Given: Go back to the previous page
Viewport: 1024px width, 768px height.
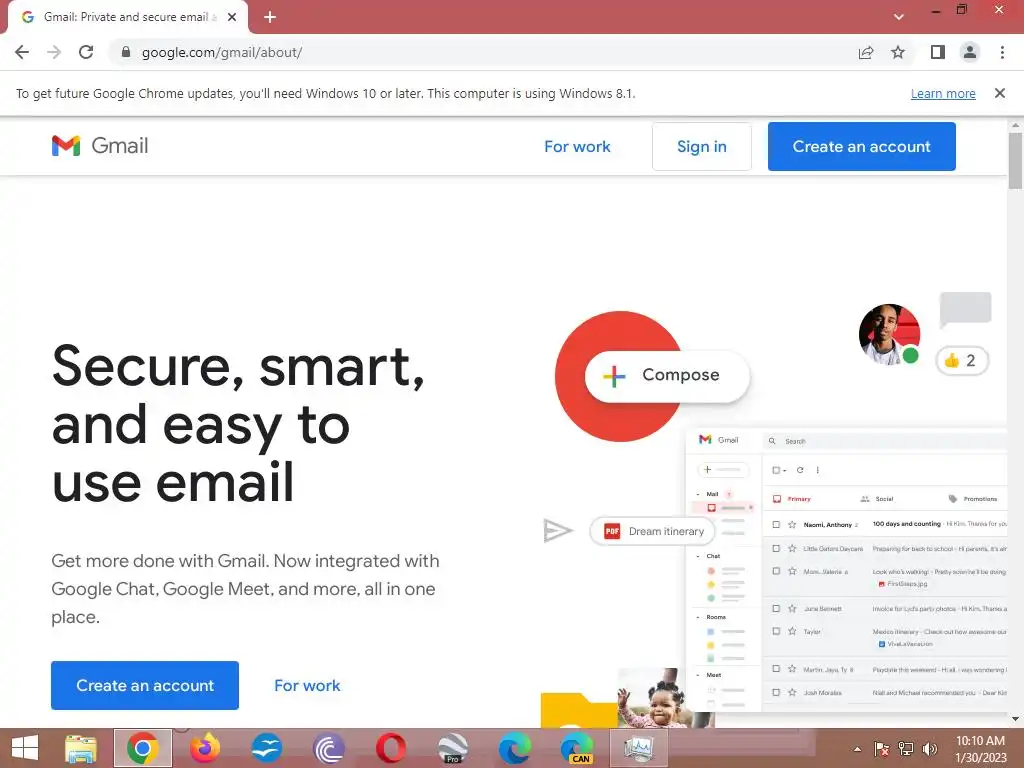Looking at the screenshot, I should (x=22, y=52).
